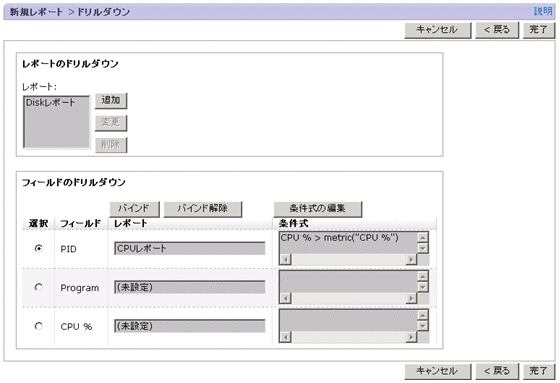
Task: Click the right scroll arrow in the CPU % condition box
Action: pyautogui.click(x=411, y=337)
